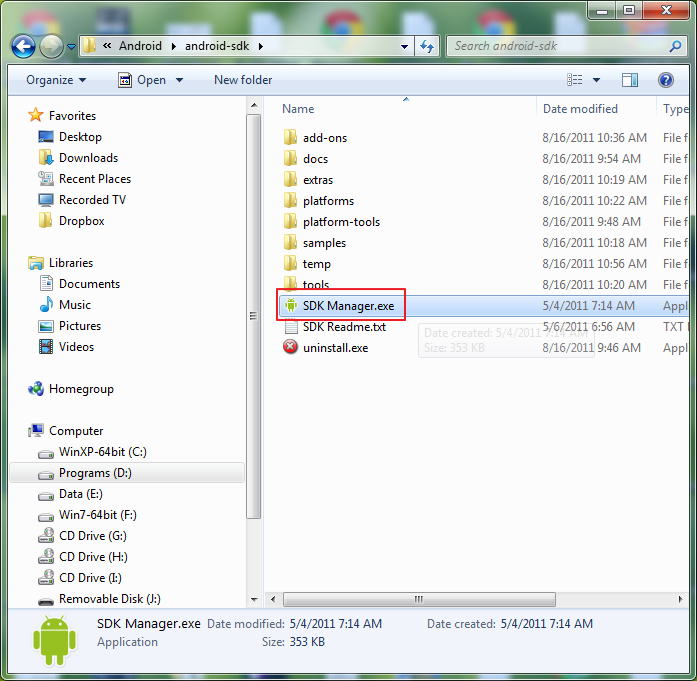697x681 pixels.
Task: Create a New folder
Action: (x=243, y=80)
